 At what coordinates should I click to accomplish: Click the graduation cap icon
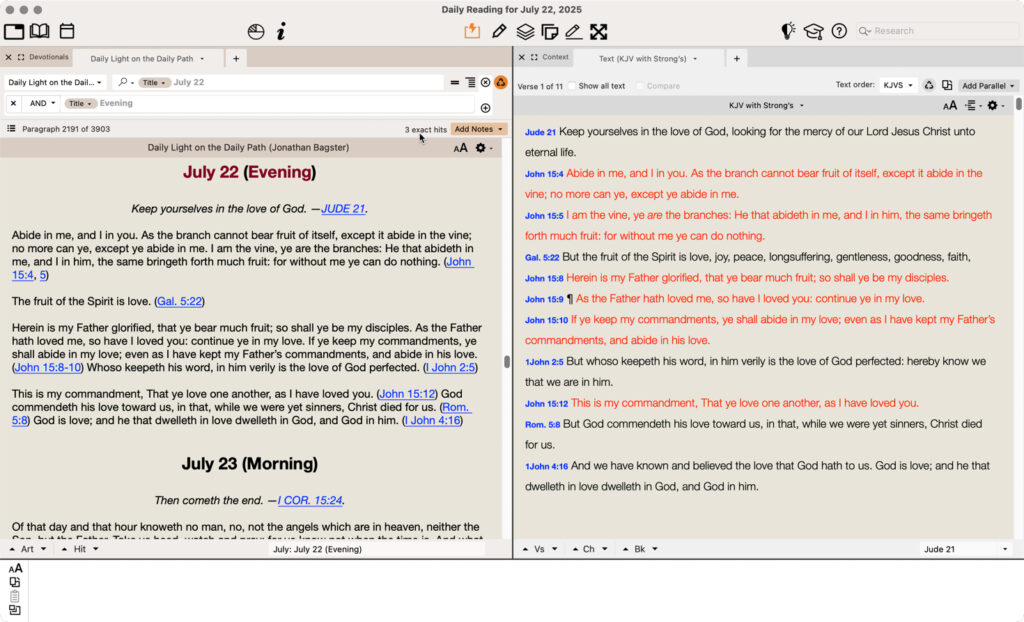point(813,31)
